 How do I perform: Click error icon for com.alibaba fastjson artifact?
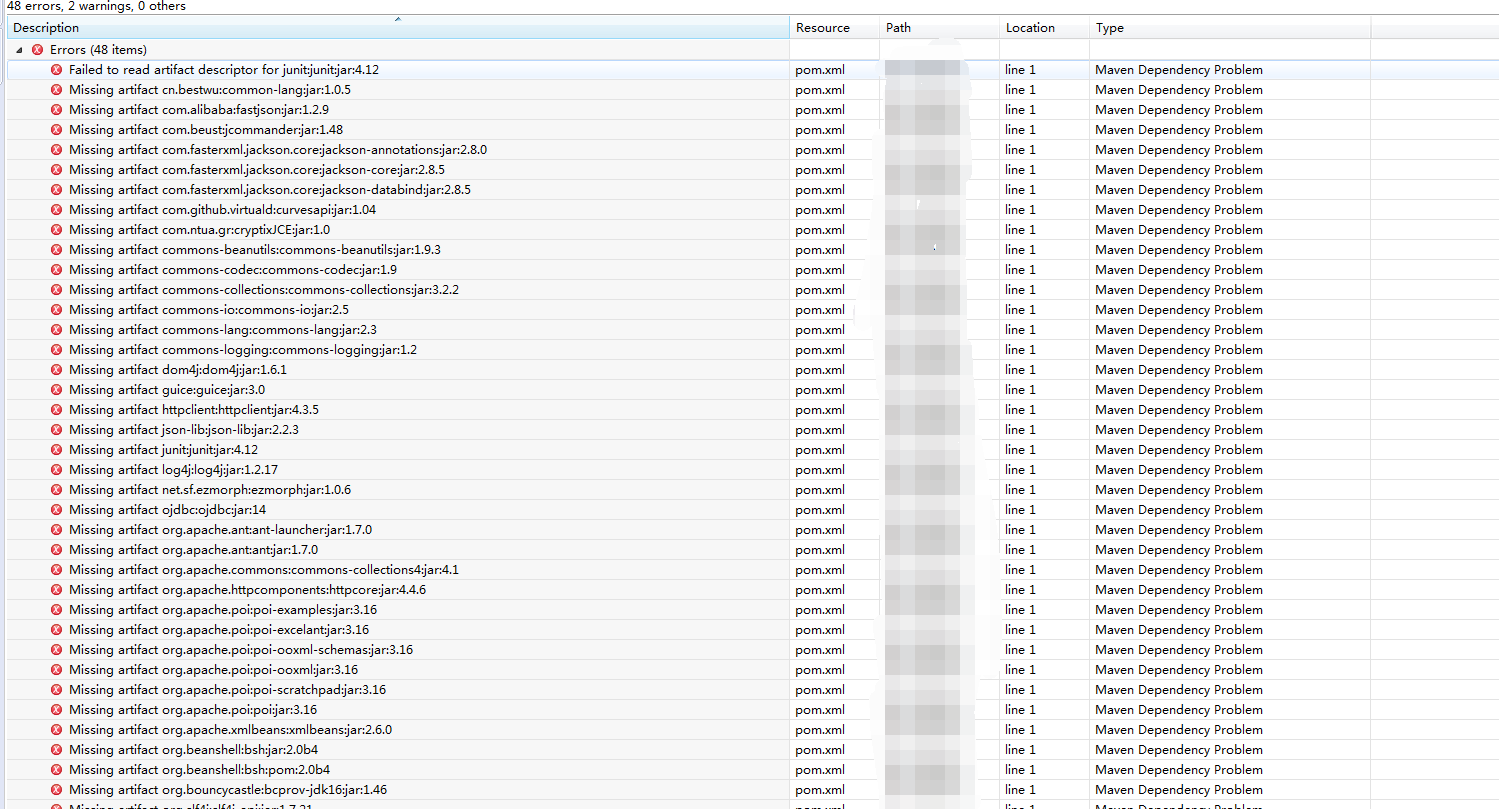coord(57,110)
